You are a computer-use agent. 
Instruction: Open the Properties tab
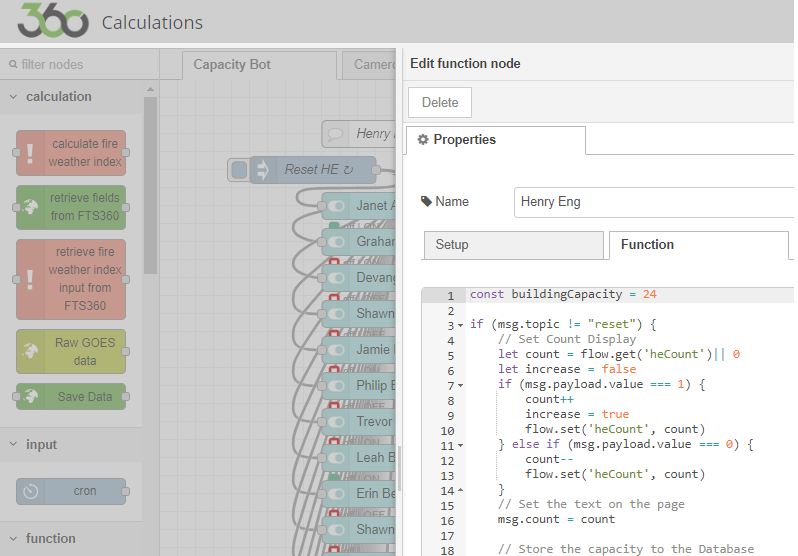496,140
